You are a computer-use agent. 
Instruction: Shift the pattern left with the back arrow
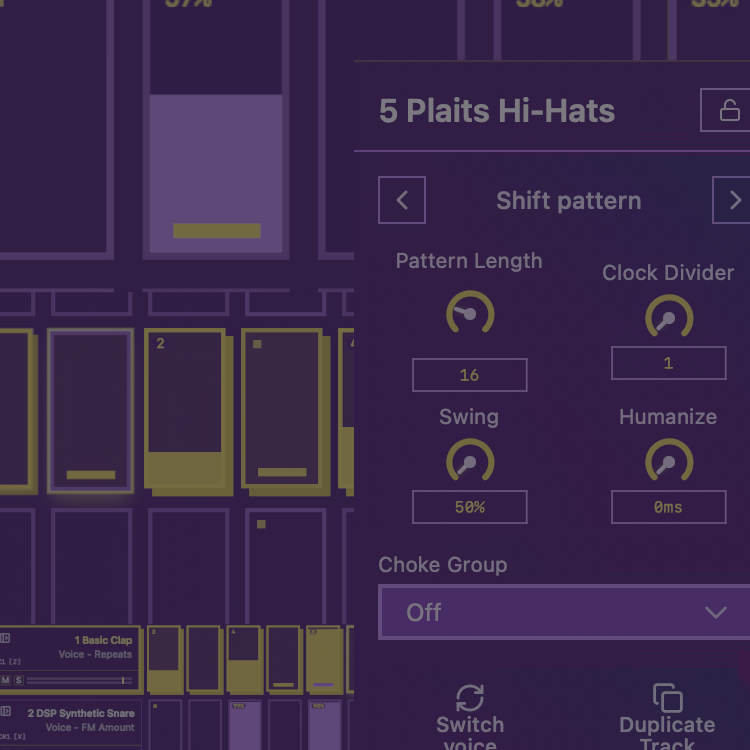402,200
